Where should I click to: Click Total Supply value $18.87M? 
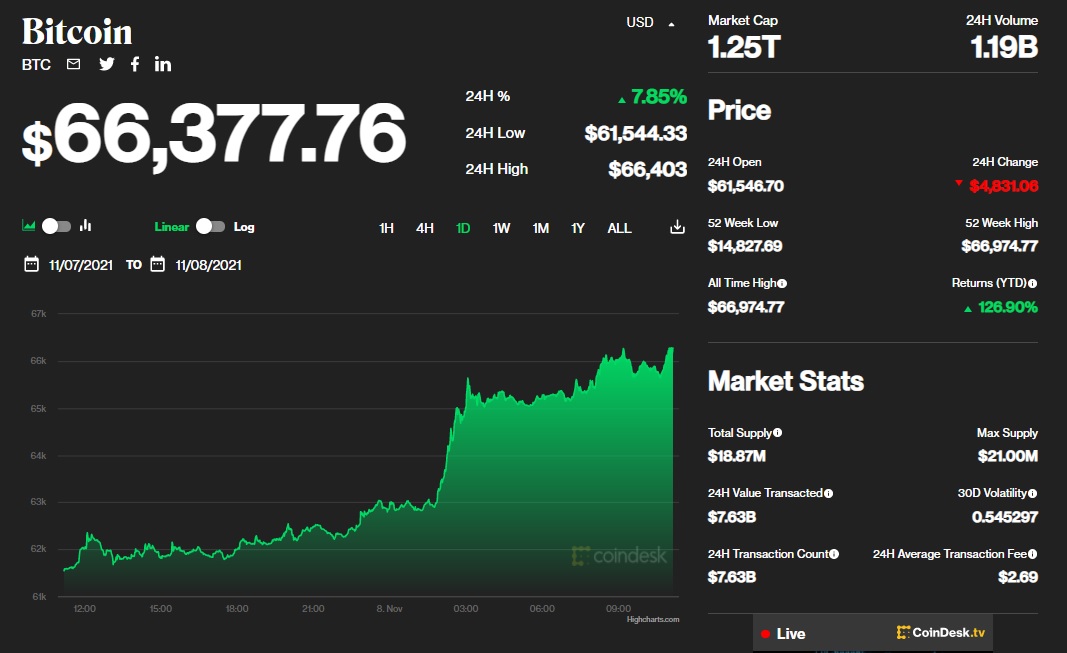pyautogui.click(x=737, y=456)
